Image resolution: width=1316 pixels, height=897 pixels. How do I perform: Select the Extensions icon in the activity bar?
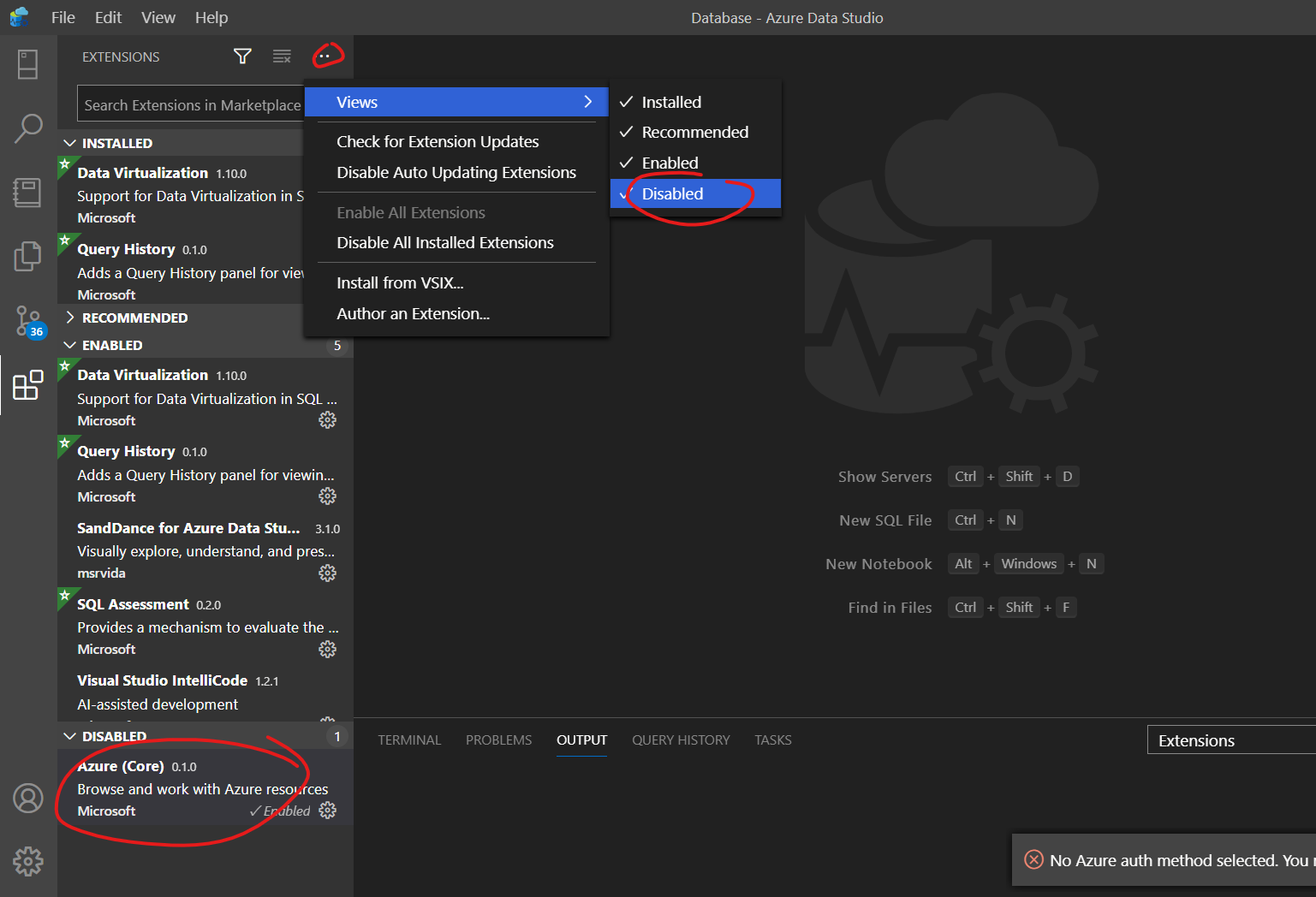coord(28,385)
